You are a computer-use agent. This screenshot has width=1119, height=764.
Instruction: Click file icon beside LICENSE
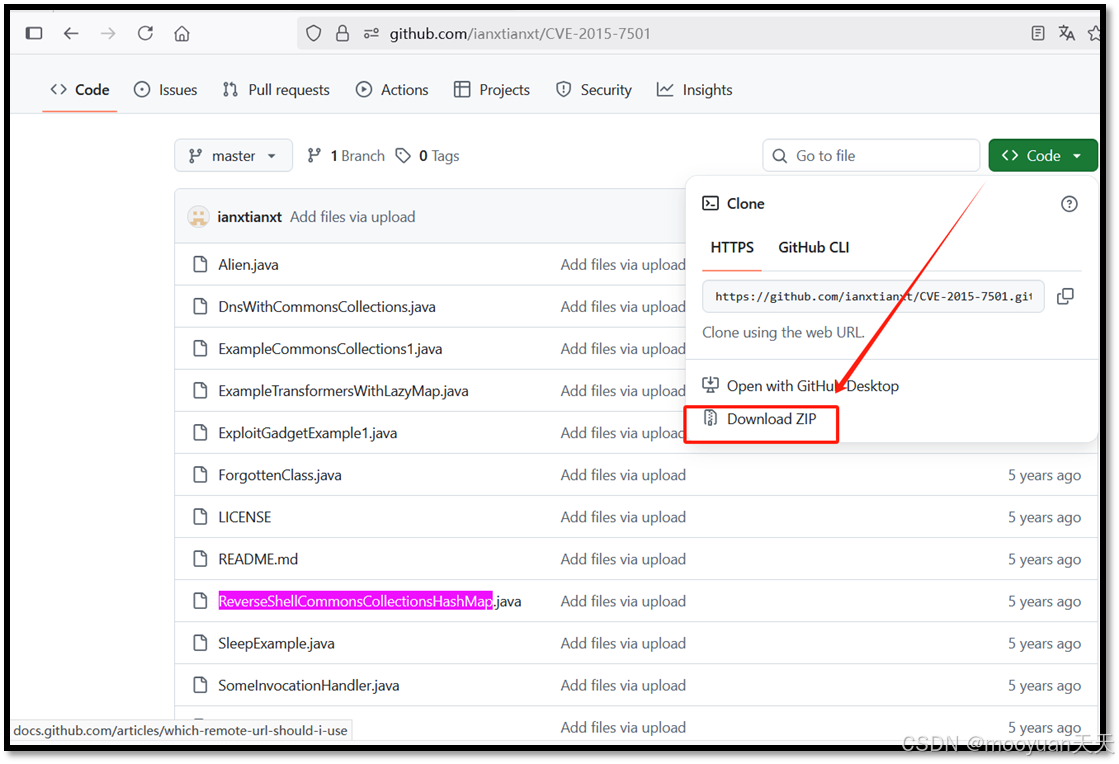pyautogui.click(x=201, y=517)
